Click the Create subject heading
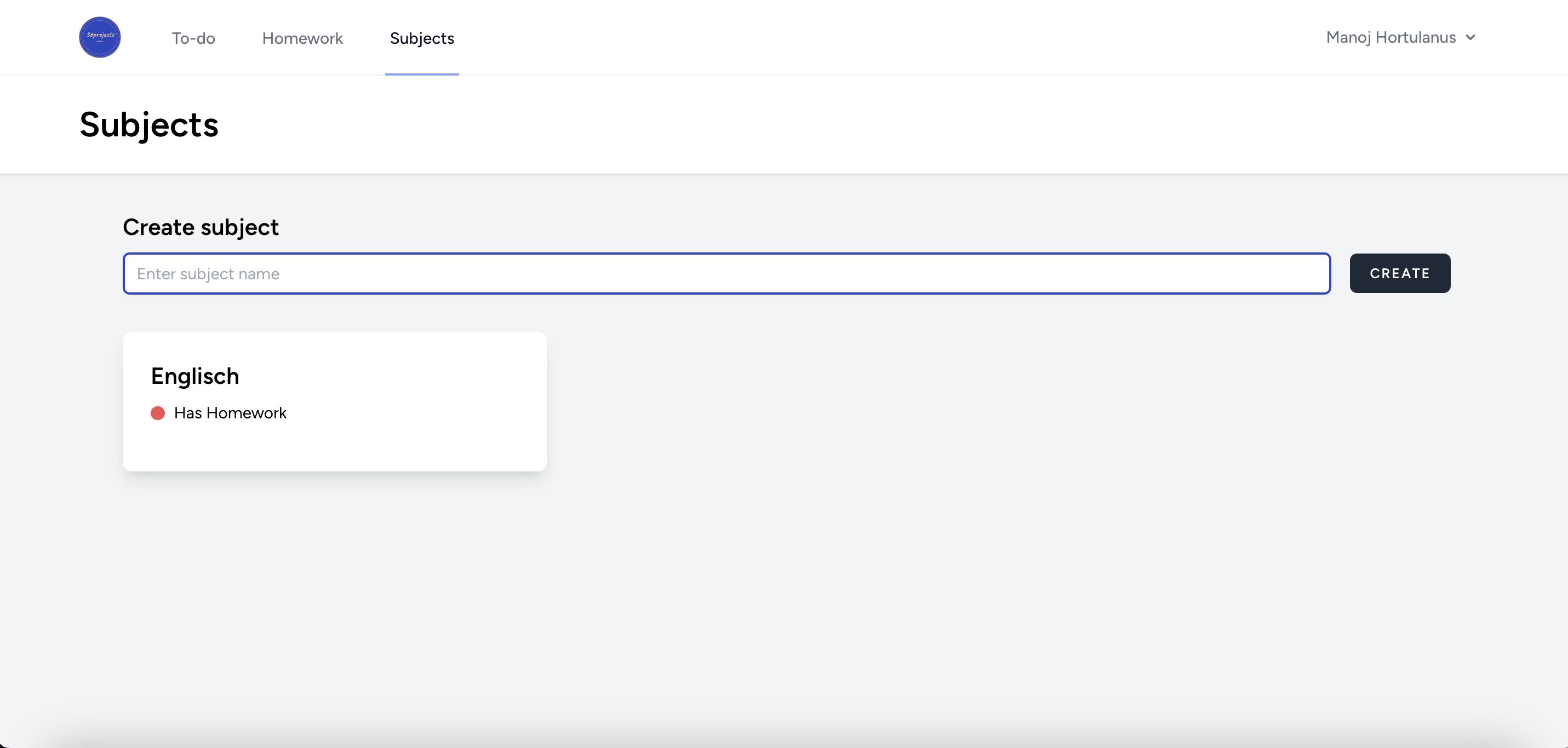Viewport: 1568px width, 748px height. click(201, 227)
